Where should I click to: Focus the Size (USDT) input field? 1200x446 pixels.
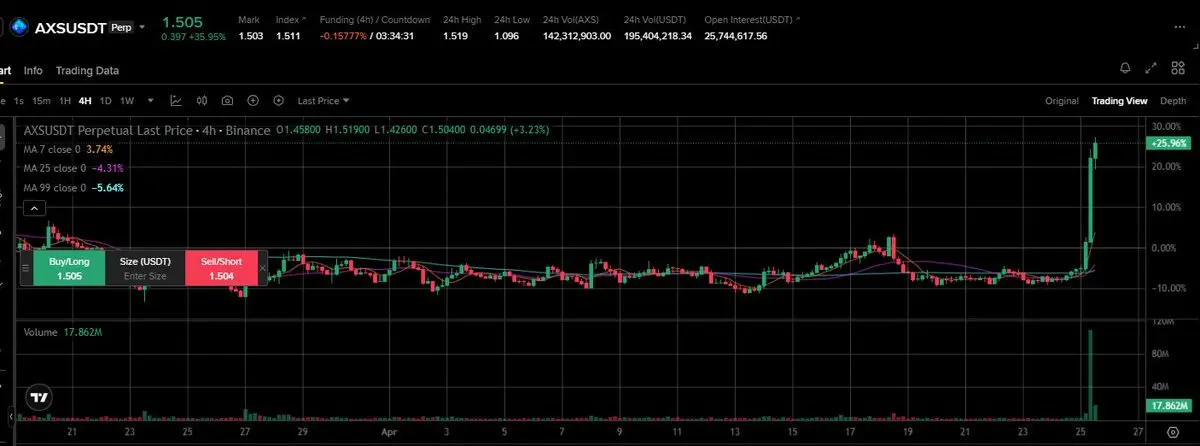145,268
